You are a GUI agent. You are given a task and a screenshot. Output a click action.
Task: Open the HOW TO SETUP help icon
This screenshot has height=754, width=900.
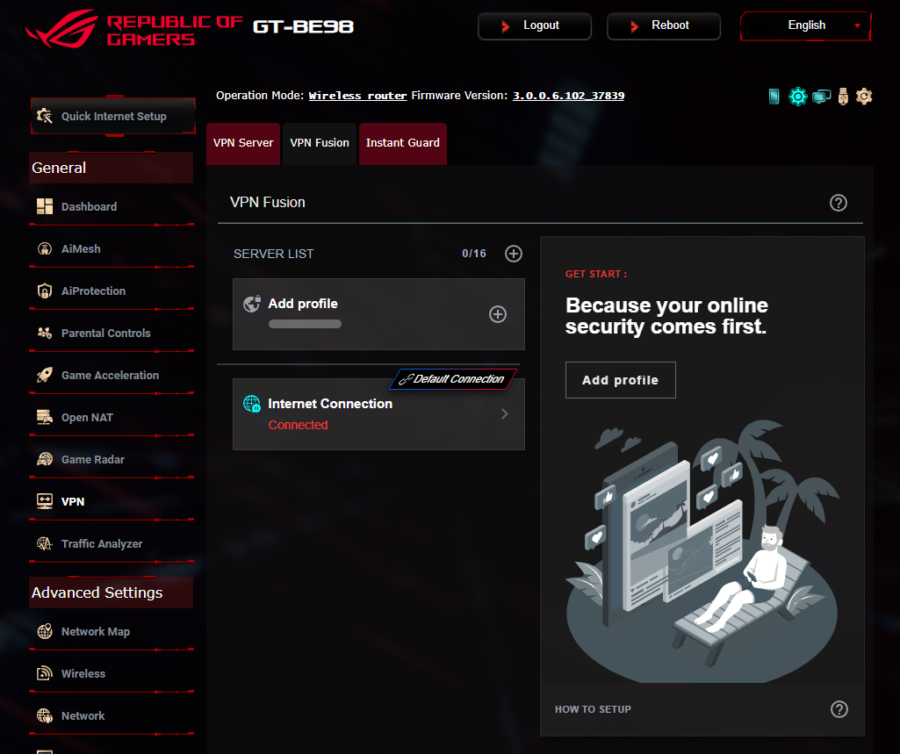pos(839,709)
